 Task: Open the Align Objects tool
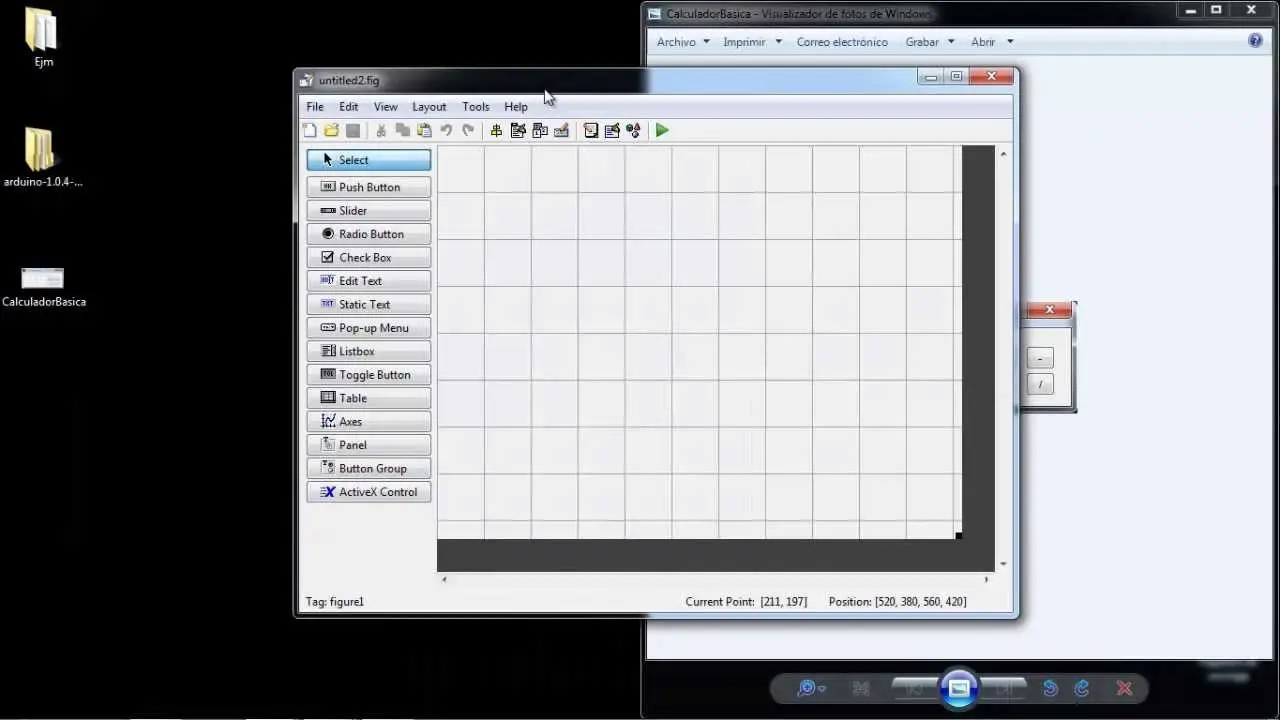(x=496, y=130)
